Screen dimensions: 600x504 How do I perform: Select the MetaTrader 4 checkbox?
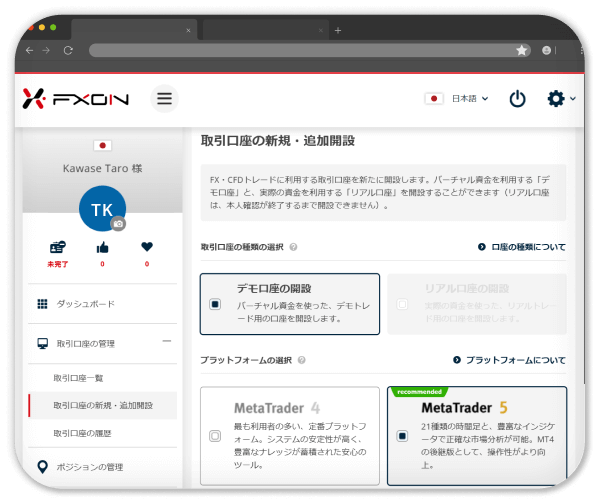(x=215, y=436)
